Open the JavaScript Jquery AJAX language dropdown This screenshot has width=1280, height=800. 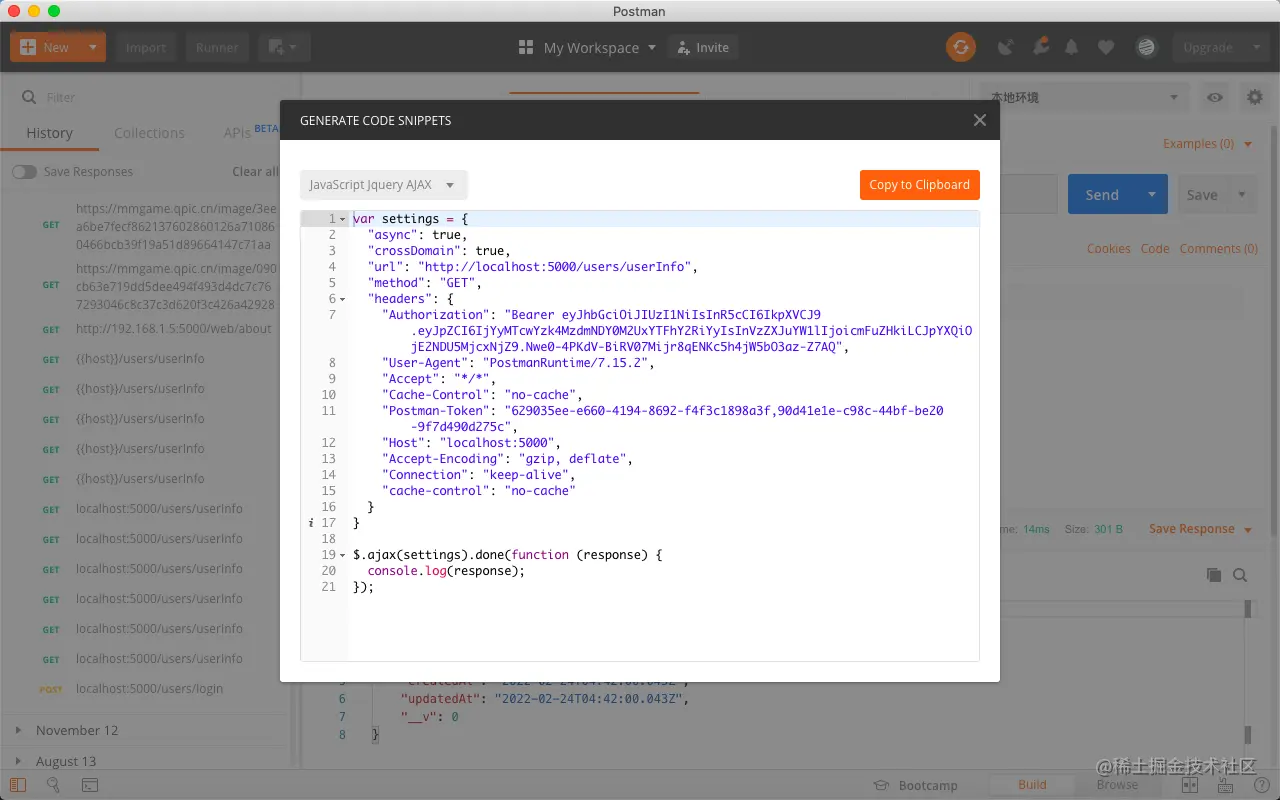[x=383, y=185]
